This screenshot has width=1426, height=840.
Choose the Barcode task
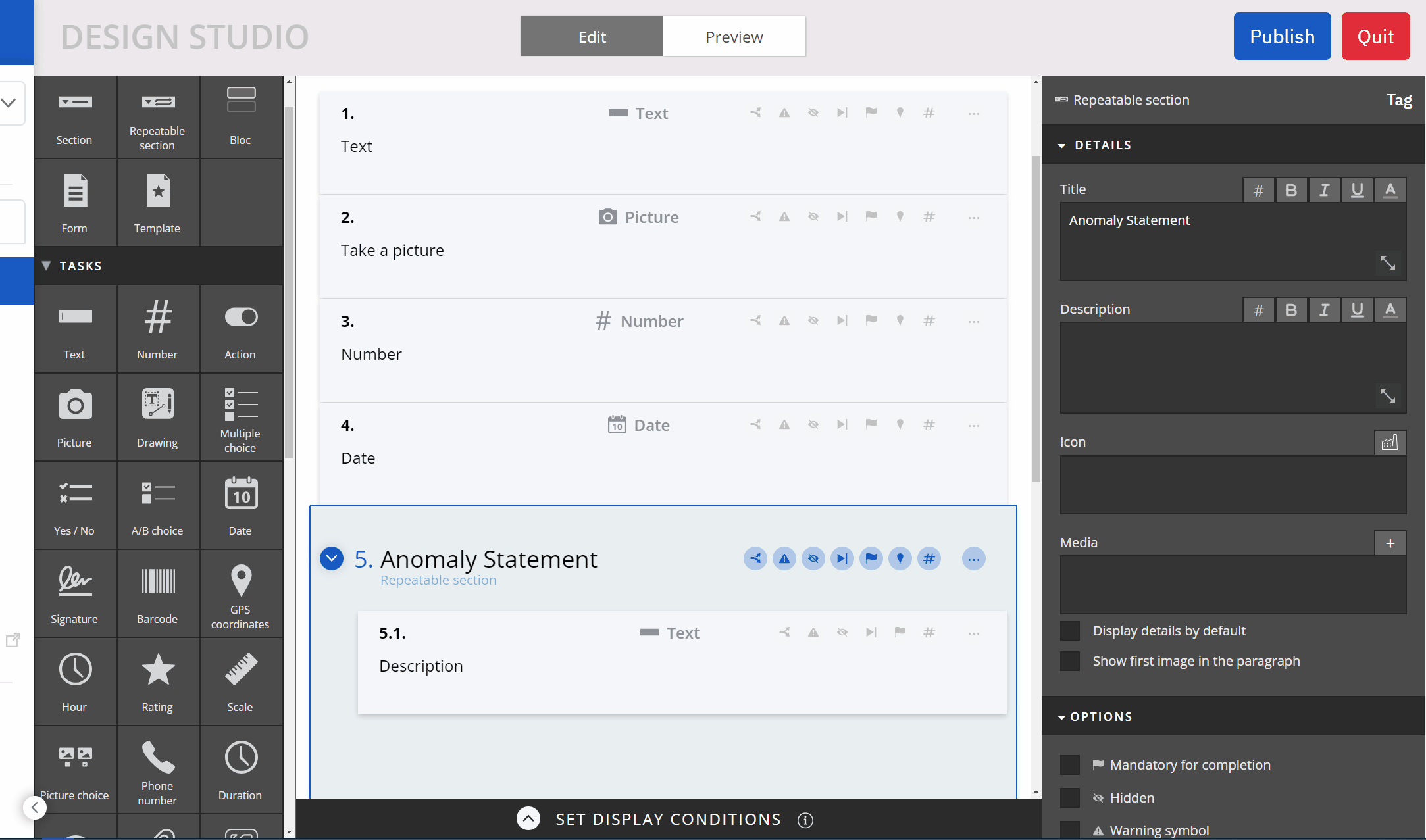pos(157,594)
